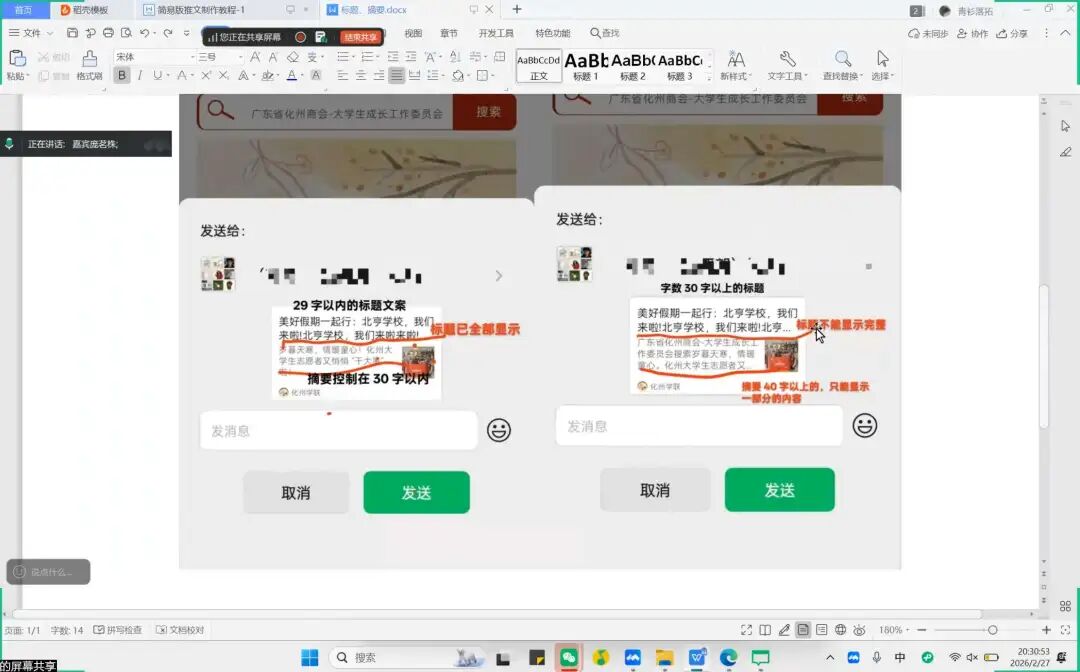Screen dimensions: 1080x672
Task: Open the font name dropdown (宋体)
Action: click(193, 56)
